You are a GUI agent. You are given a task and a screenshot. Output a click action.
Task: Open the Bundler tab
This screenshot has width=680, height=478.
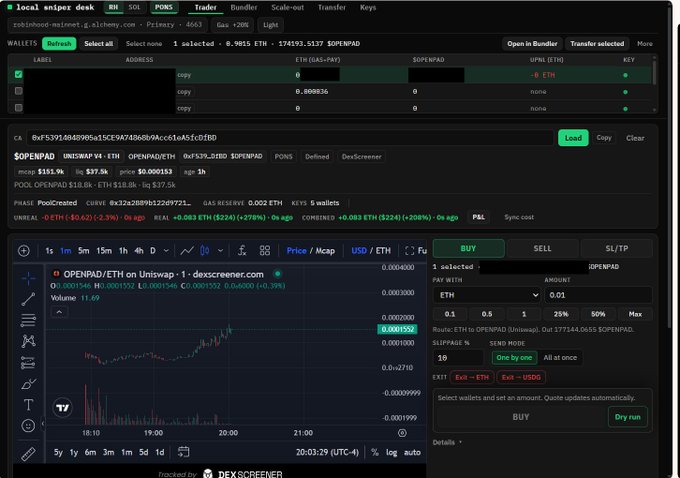click(x=244, y=7)
